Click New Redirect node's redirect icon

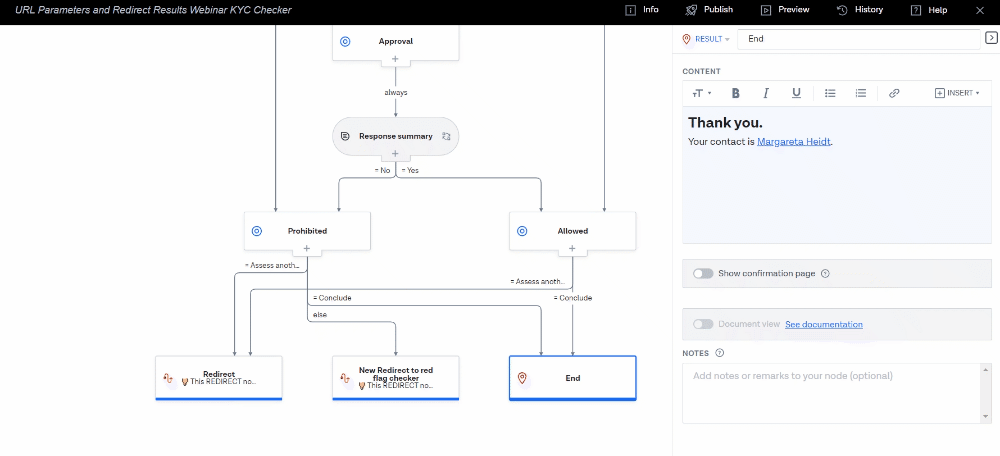[345, 378]
